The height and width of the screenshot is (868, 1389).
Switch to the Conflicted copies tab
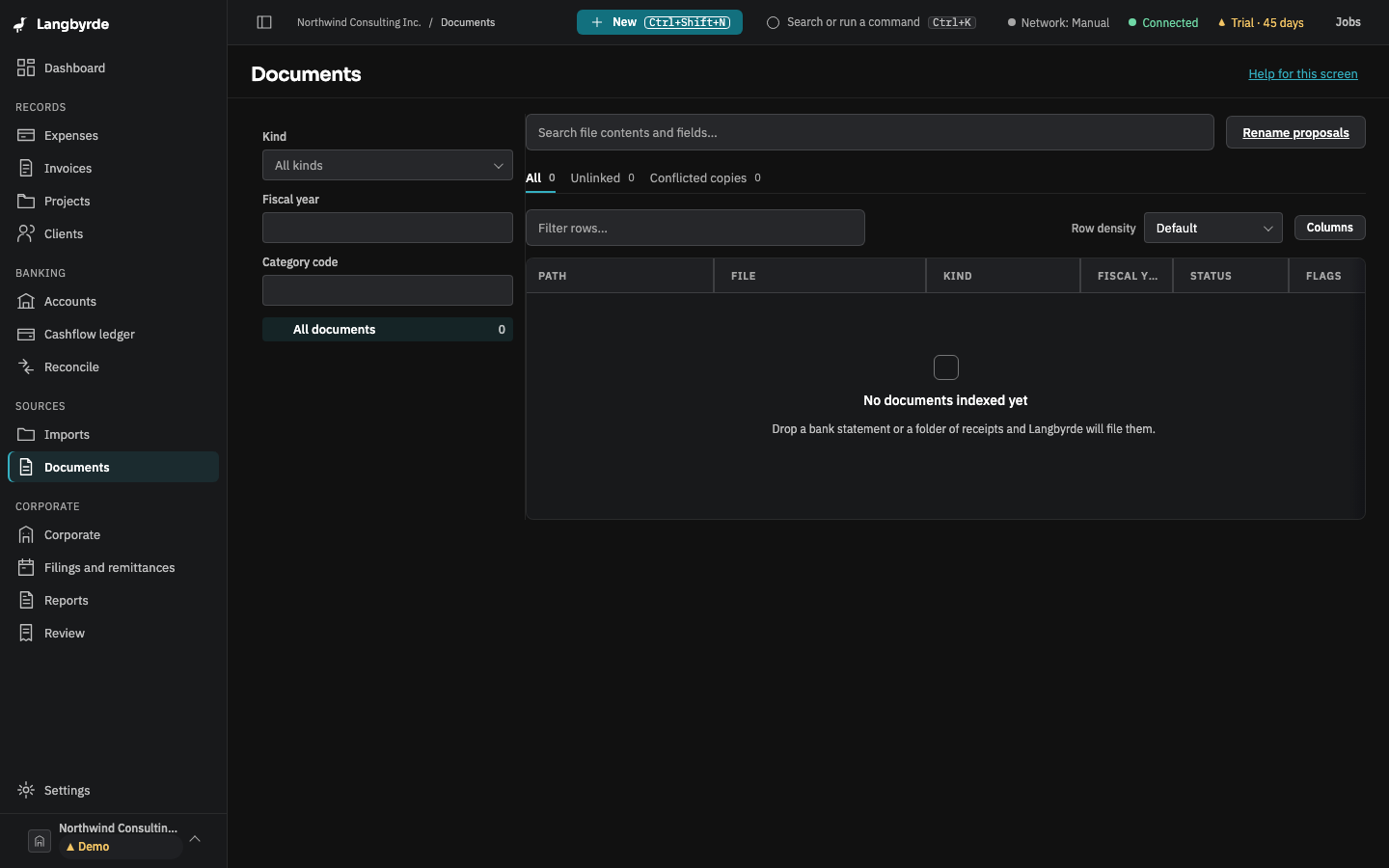(x=705, y=177)
